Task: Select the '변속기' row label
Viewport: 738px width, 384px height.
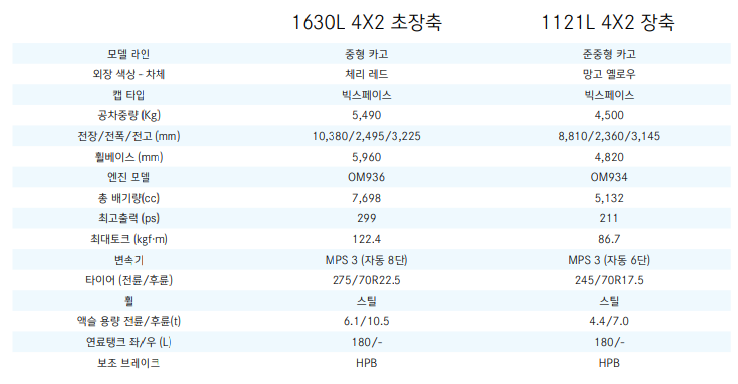Action: point(128,259)
